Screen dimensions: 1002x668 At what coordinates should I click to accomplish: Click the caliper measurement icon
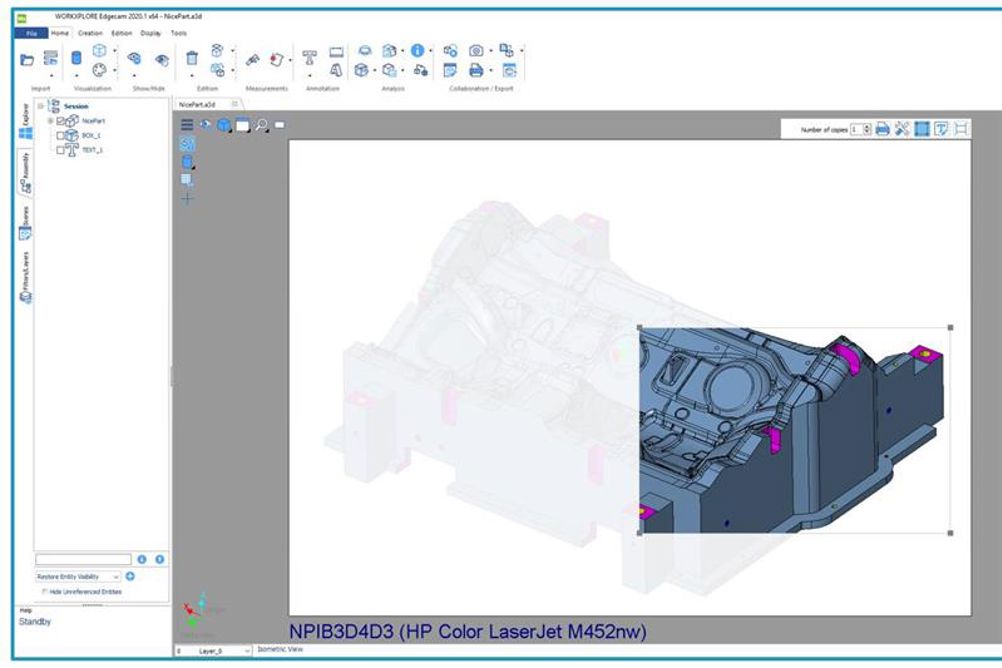click(x=252, y=59)
